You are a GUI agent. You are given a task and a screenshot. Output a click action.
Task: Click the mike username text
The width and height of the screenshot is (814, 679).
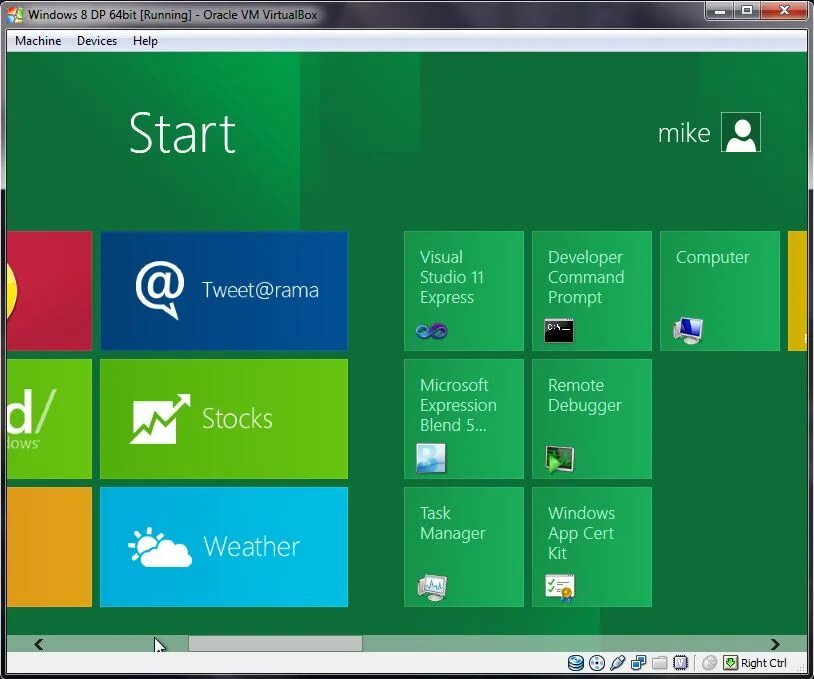(684, 133)
